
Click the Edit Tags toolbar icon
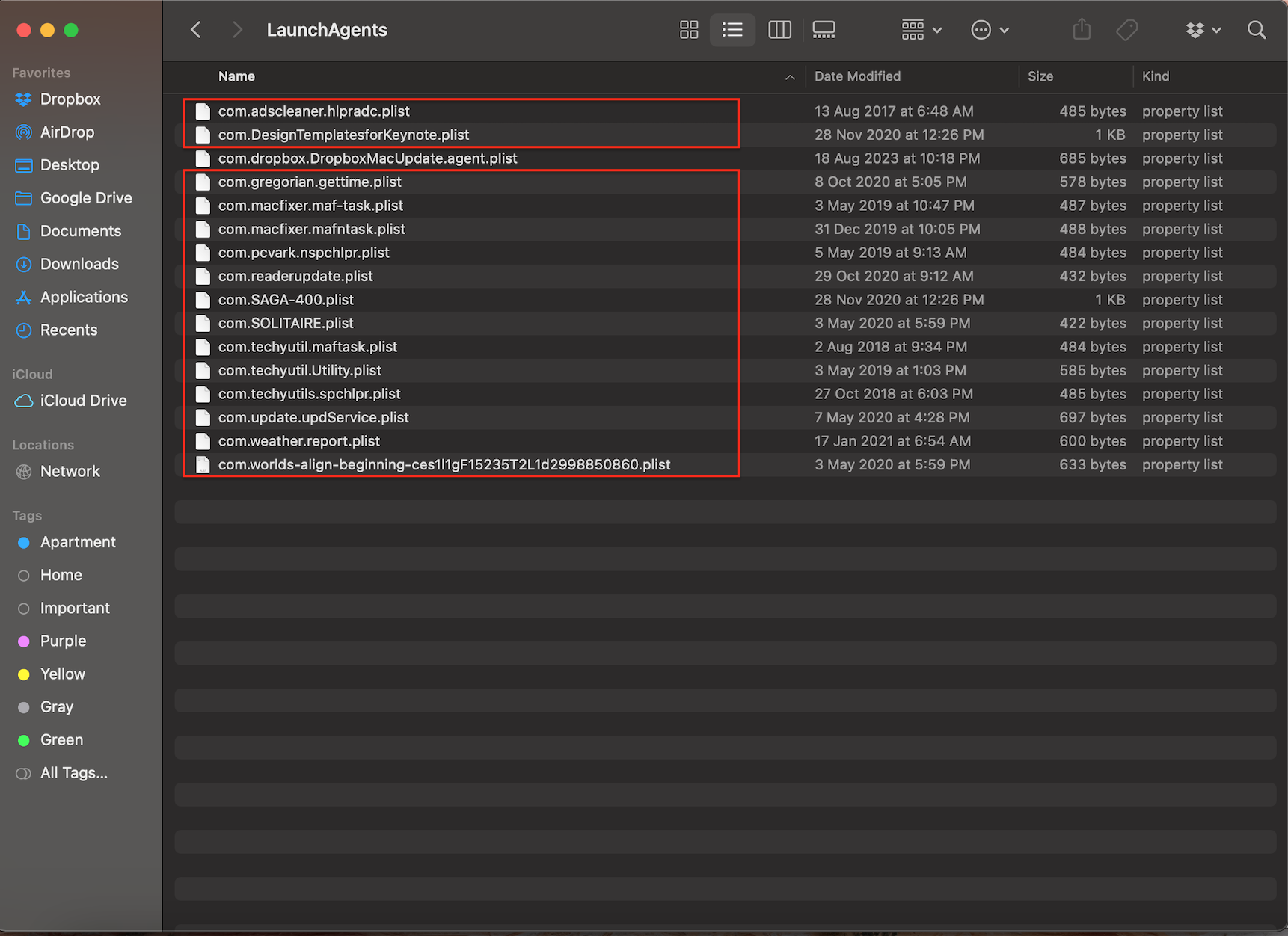click(1126, 30)
